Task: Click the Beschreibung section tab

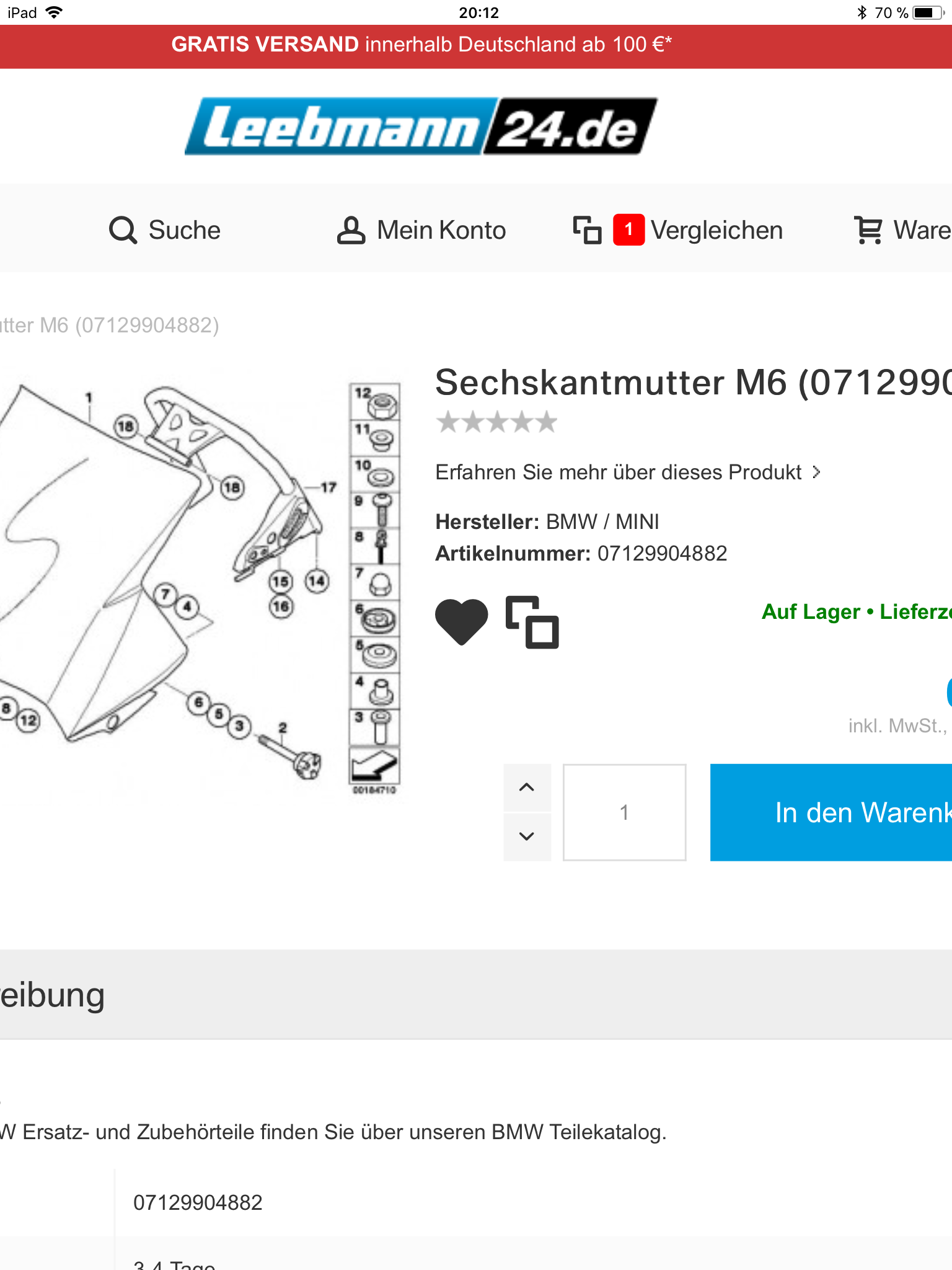Action: click(53, 995)
